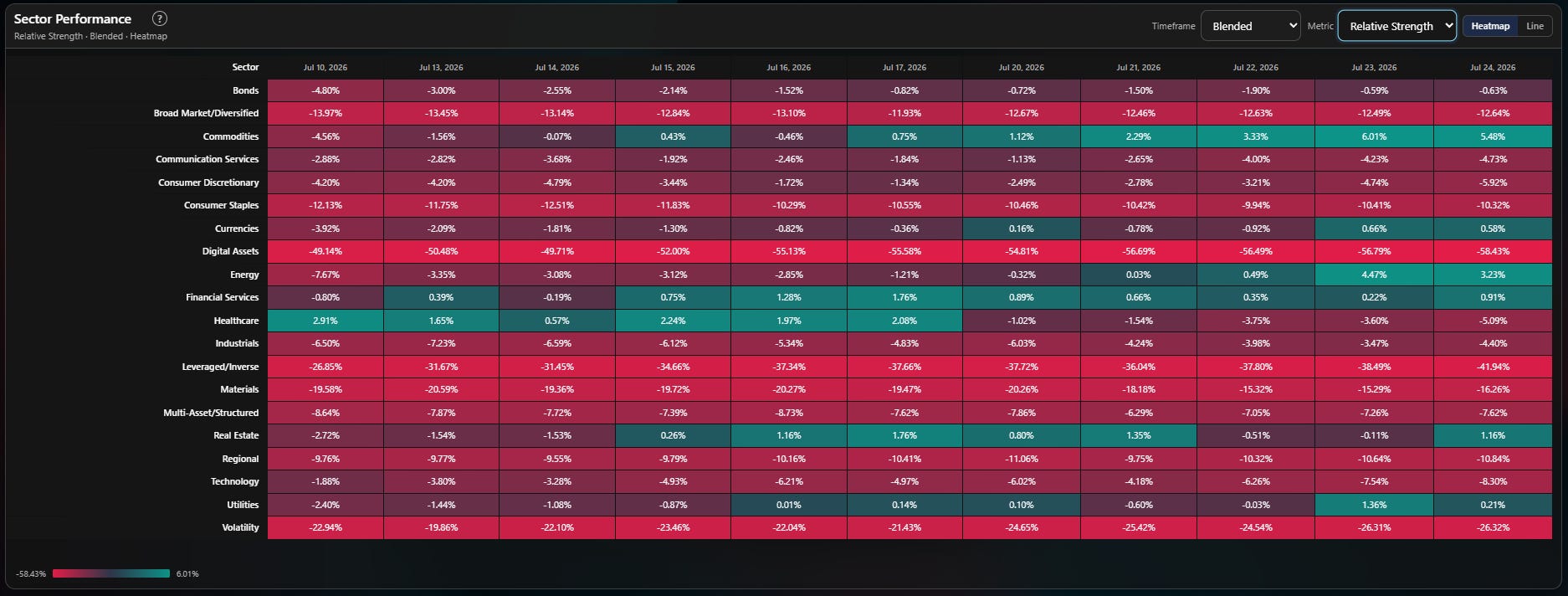1568x596 pixels.
Task: Click the Broad Market/Diversified row label
Action: [206, 113]
